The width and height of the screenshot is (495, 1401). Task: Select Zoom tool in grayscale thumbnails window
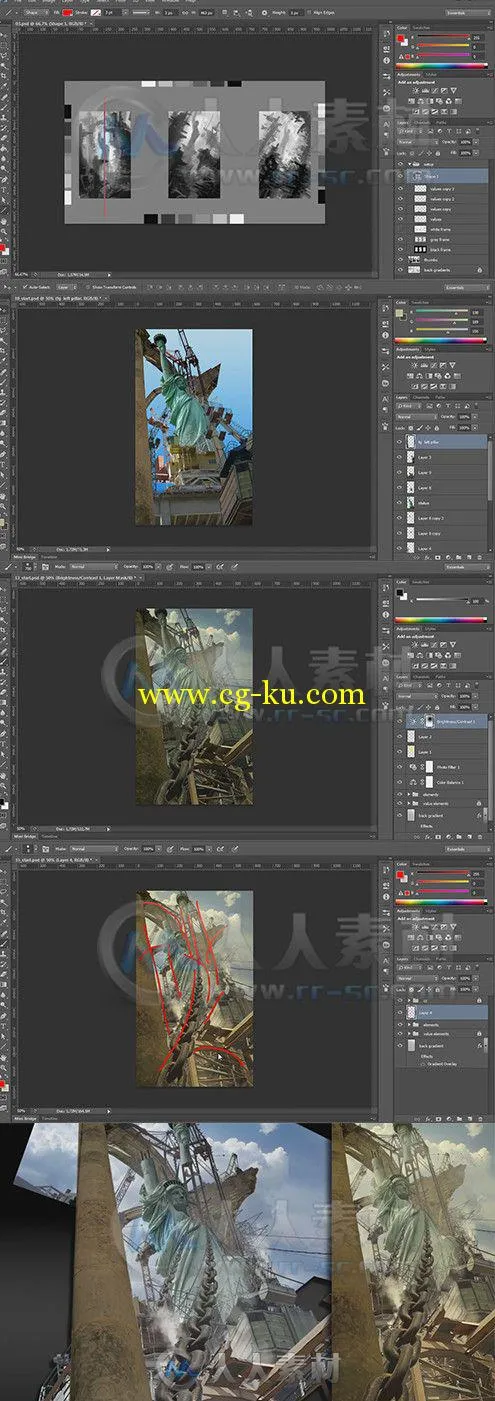coord(5,231)
